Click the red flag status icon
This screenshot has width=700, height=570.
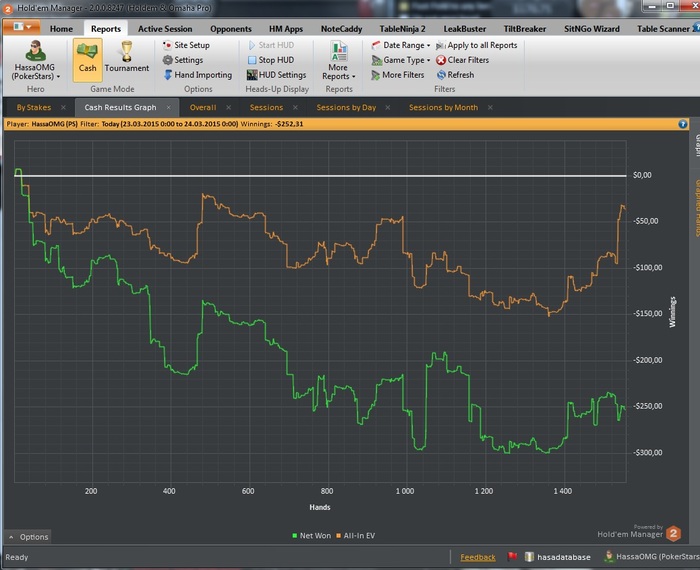(512, 557)
